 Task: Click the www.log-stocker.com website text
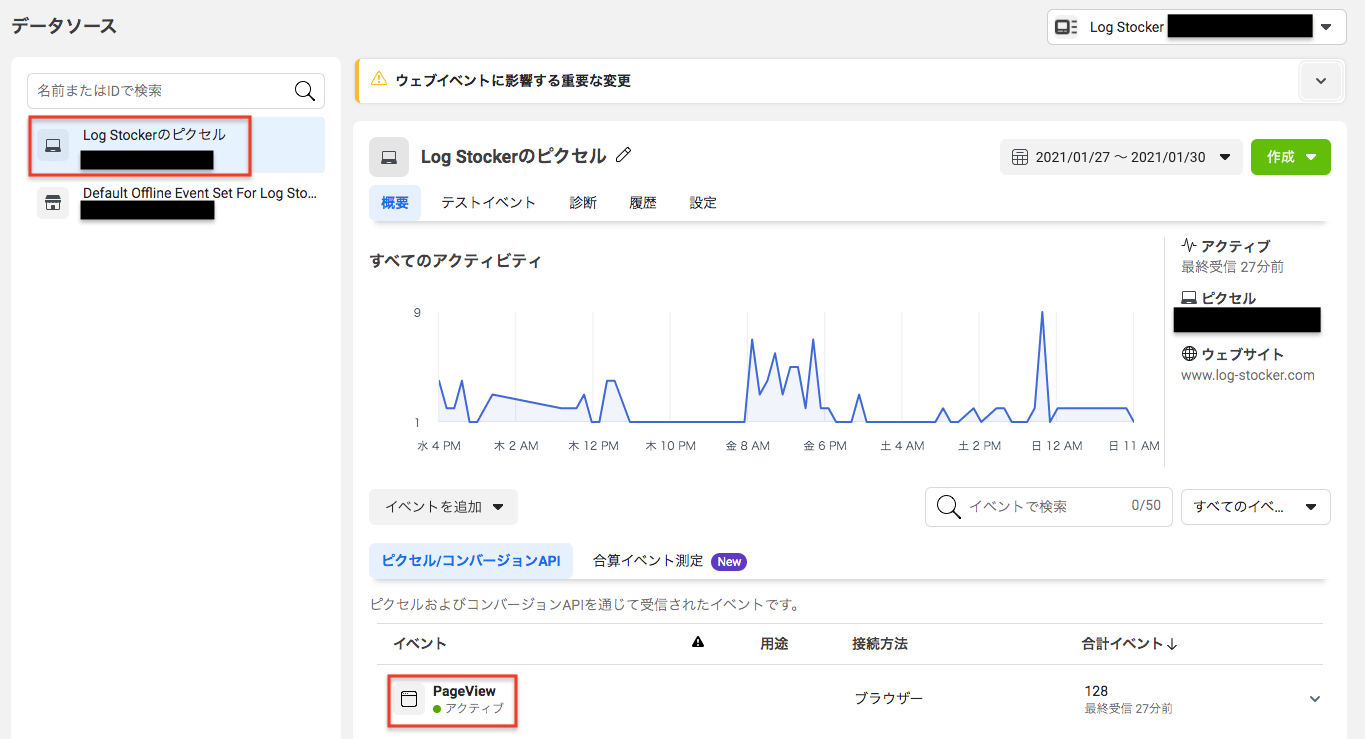click(x=1248, y=376)
